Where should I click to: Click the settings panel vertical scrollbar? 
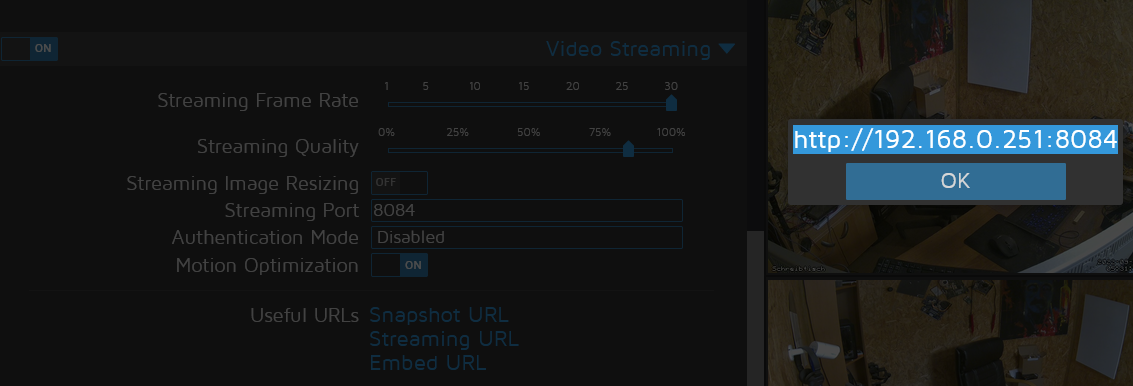coord(755,307)
